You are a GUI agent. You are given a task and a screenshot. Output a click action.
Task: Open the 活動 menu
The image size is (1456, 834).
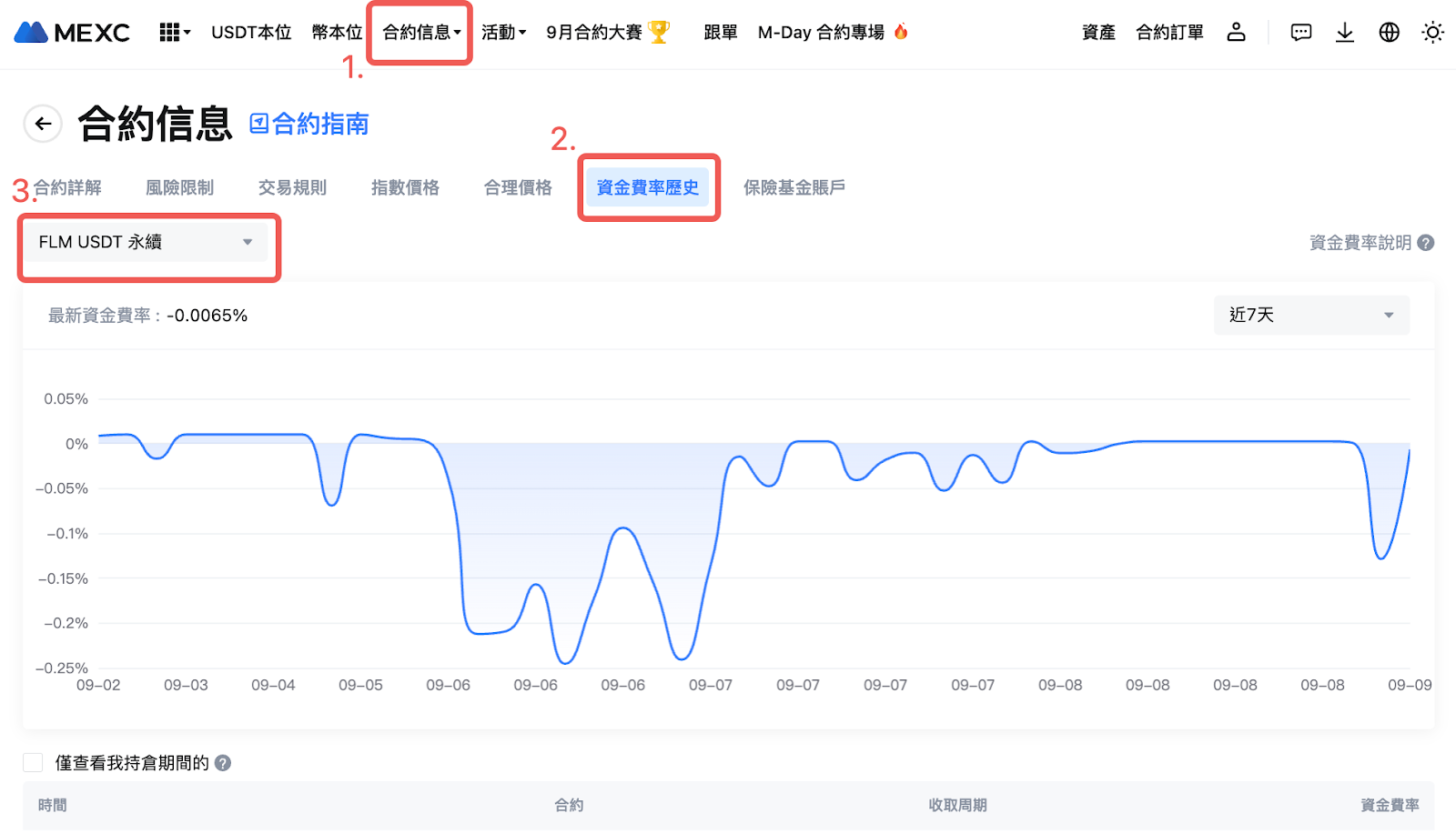pyautogui.click(x=503, y=33)
